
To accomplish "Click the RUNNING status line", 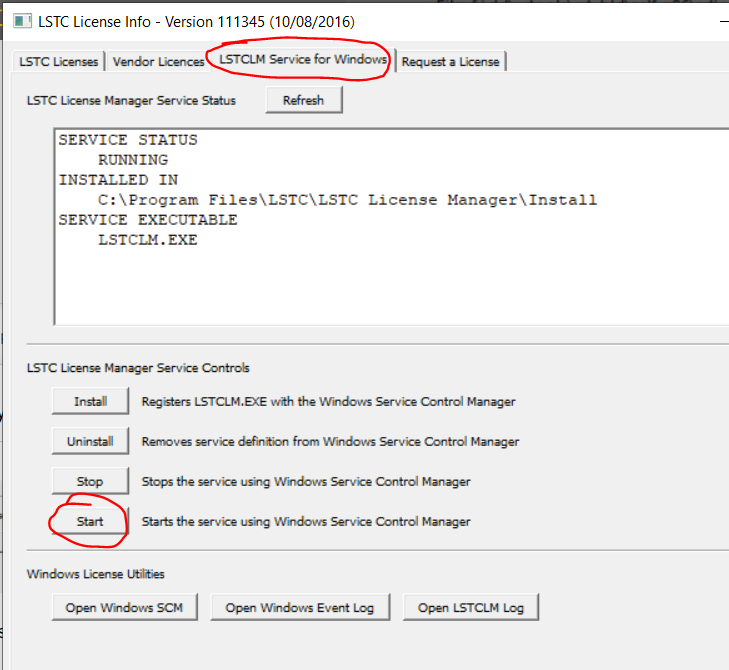I will tap(133, 160).
